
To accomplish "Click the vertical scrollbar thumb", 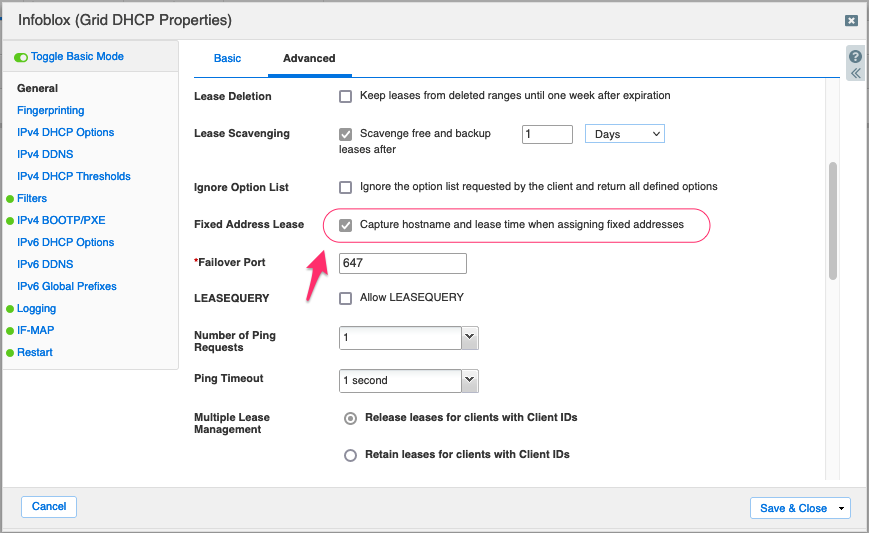I will click(x=832, y=221).
